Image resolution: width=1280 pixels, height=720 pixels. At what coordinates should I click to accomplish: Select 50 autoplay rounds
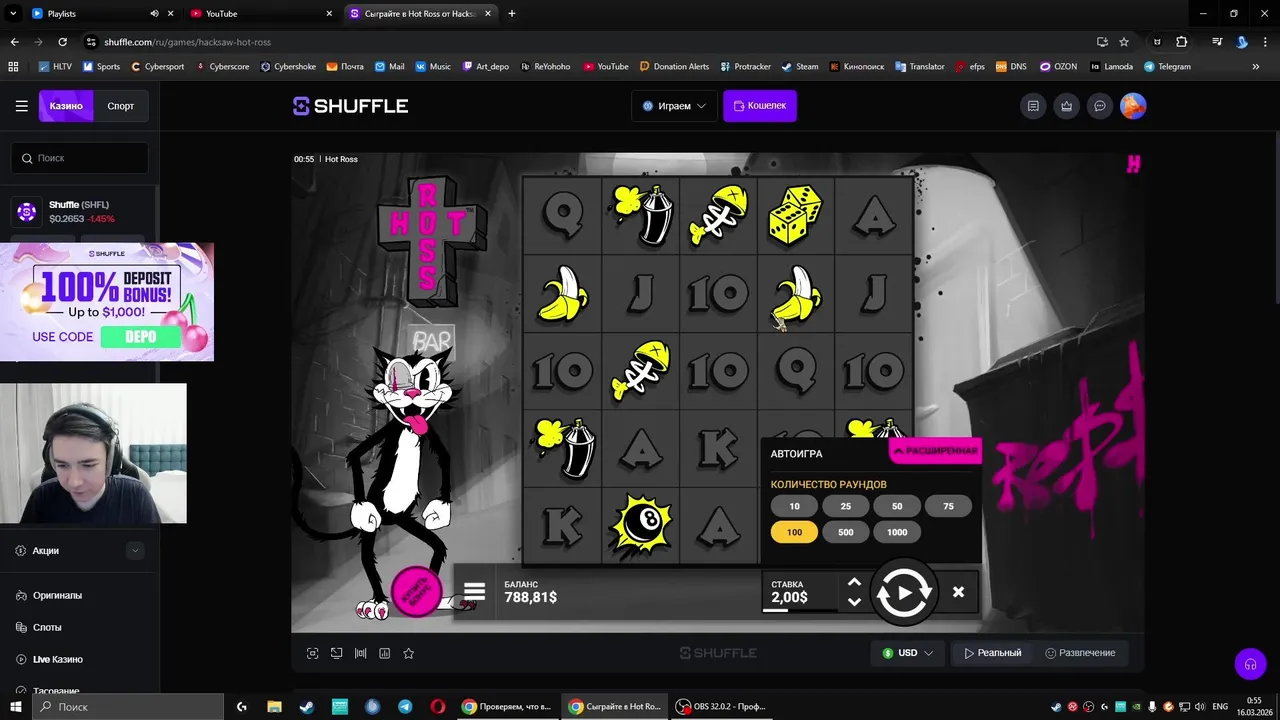point(897,506)
